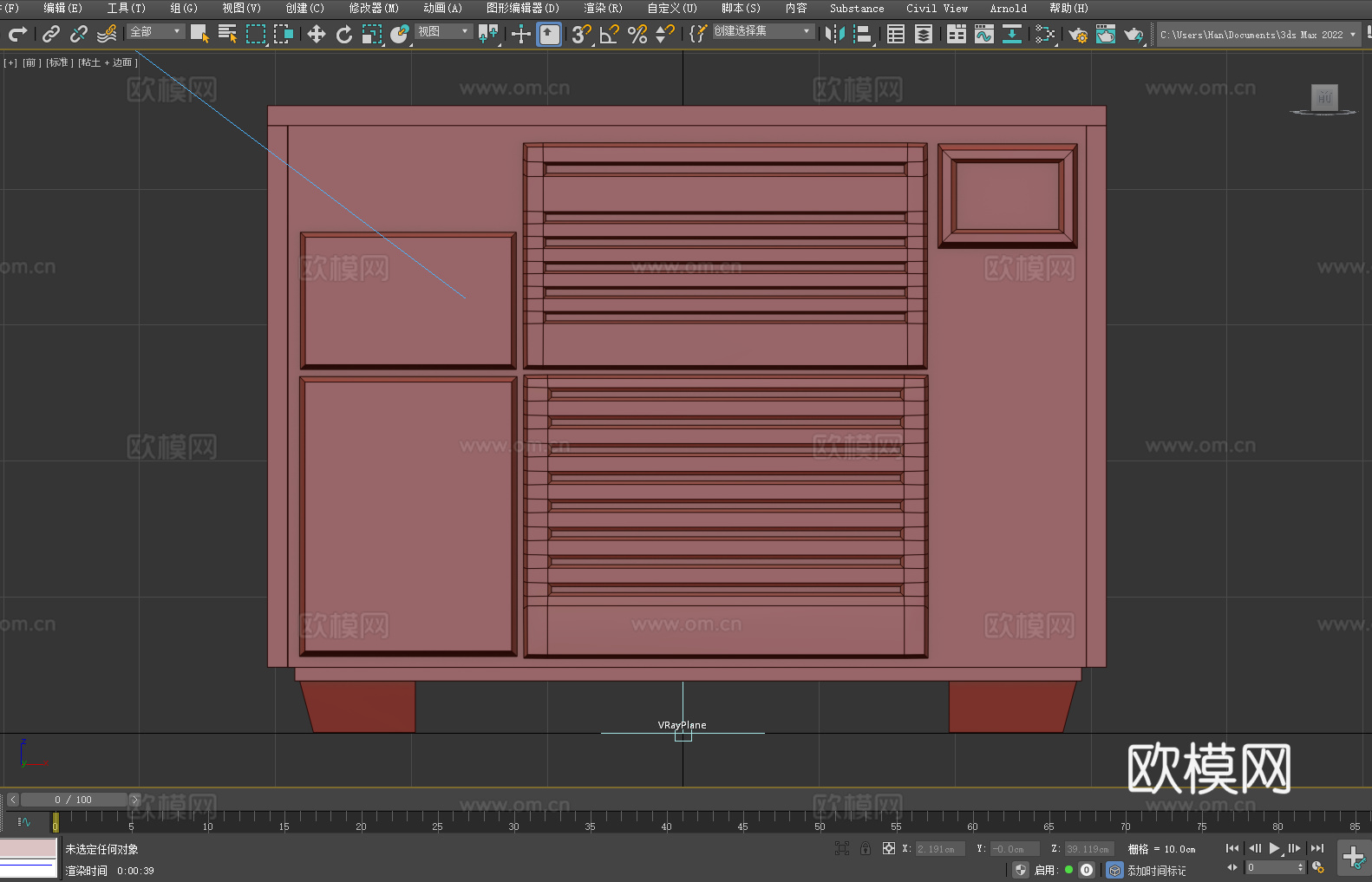This screenshot has height=882, width=1372.
Task: Open Mini Curve Editor icon at timeline left
Action: click(24, 821)
